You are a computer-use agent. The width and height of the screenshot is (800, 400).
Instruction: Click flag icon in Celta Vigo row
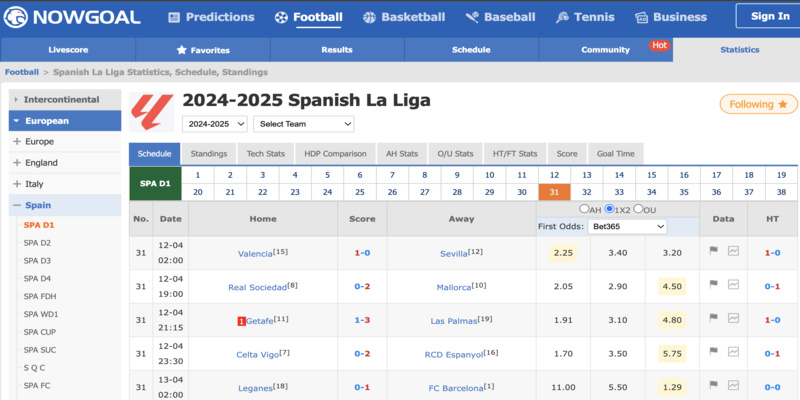[x=714, y=353]
